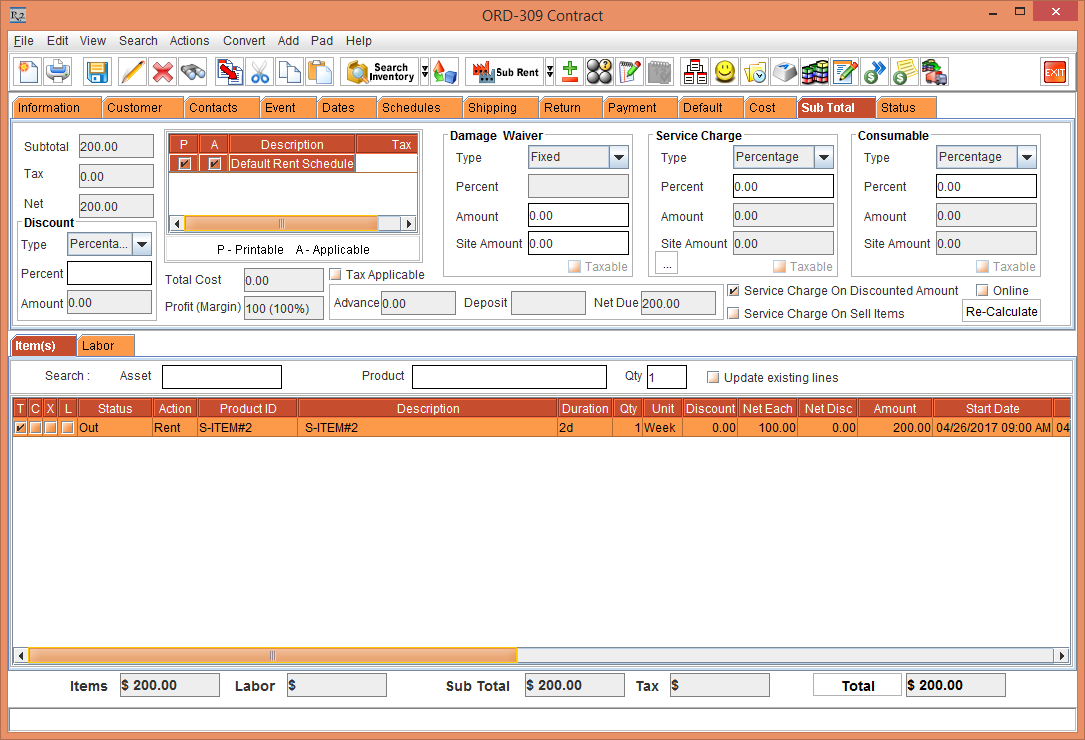
Task: Click the Print icon in toolbar
Action: coord(58,72)
